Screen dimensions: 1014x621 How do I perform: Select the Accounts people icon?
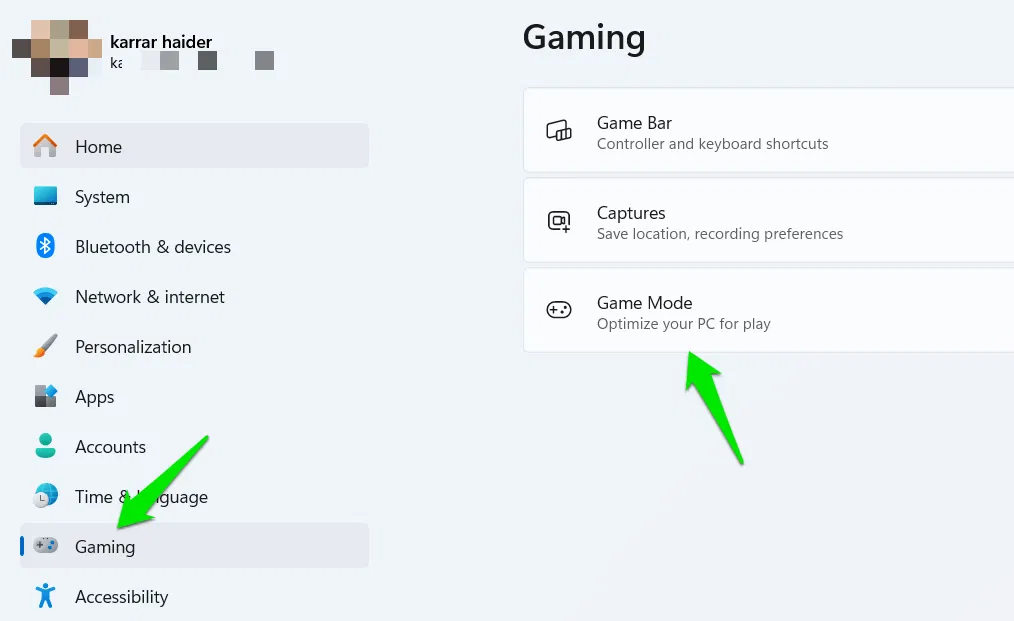point(46,446)
